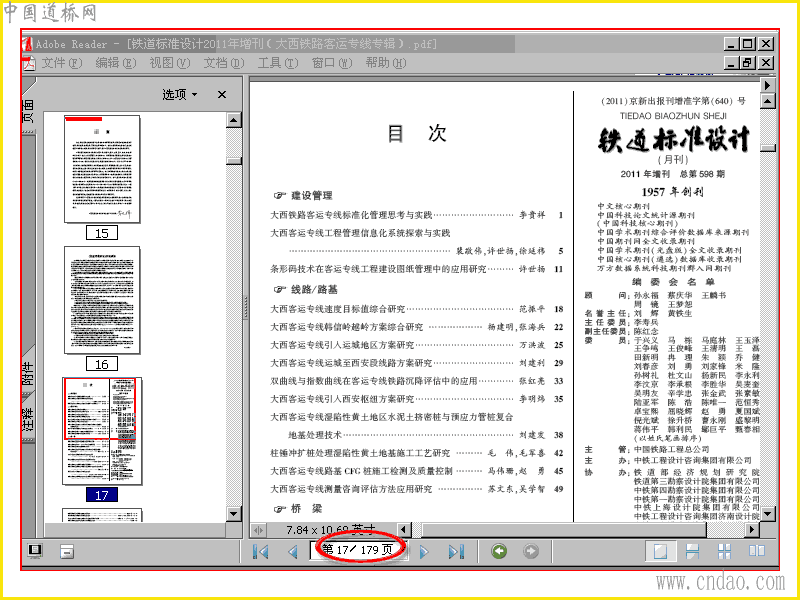
Task: Jump to last page of document
Action: (x=456, y=552)
